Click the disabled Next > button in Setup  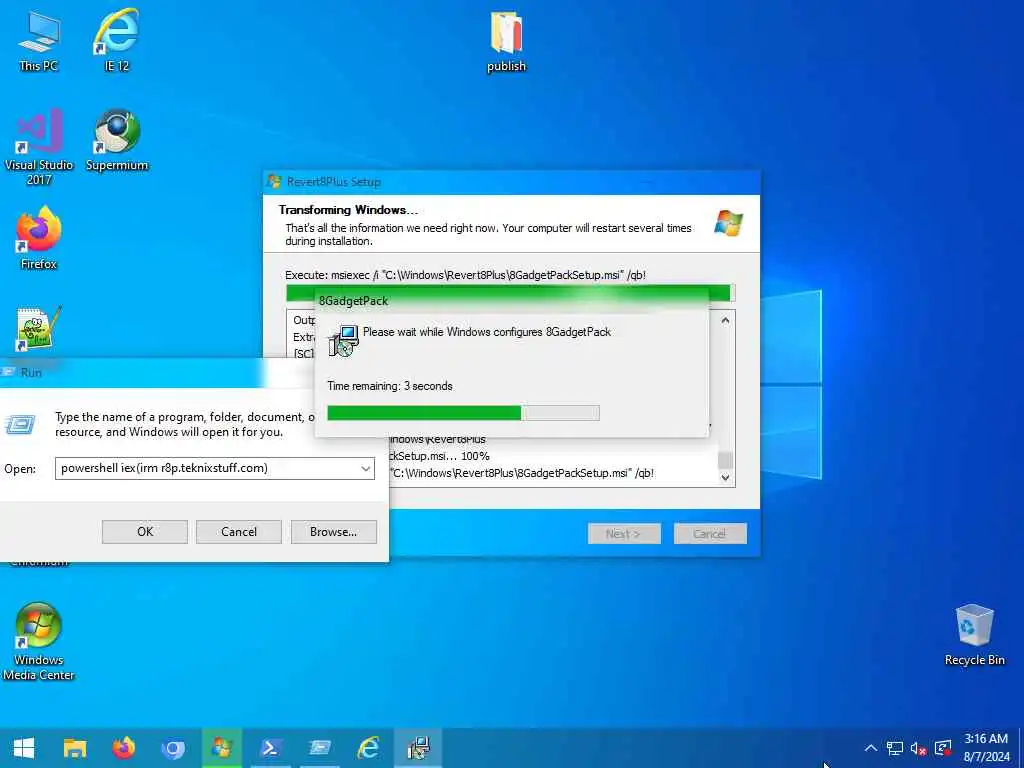(624, 534)
